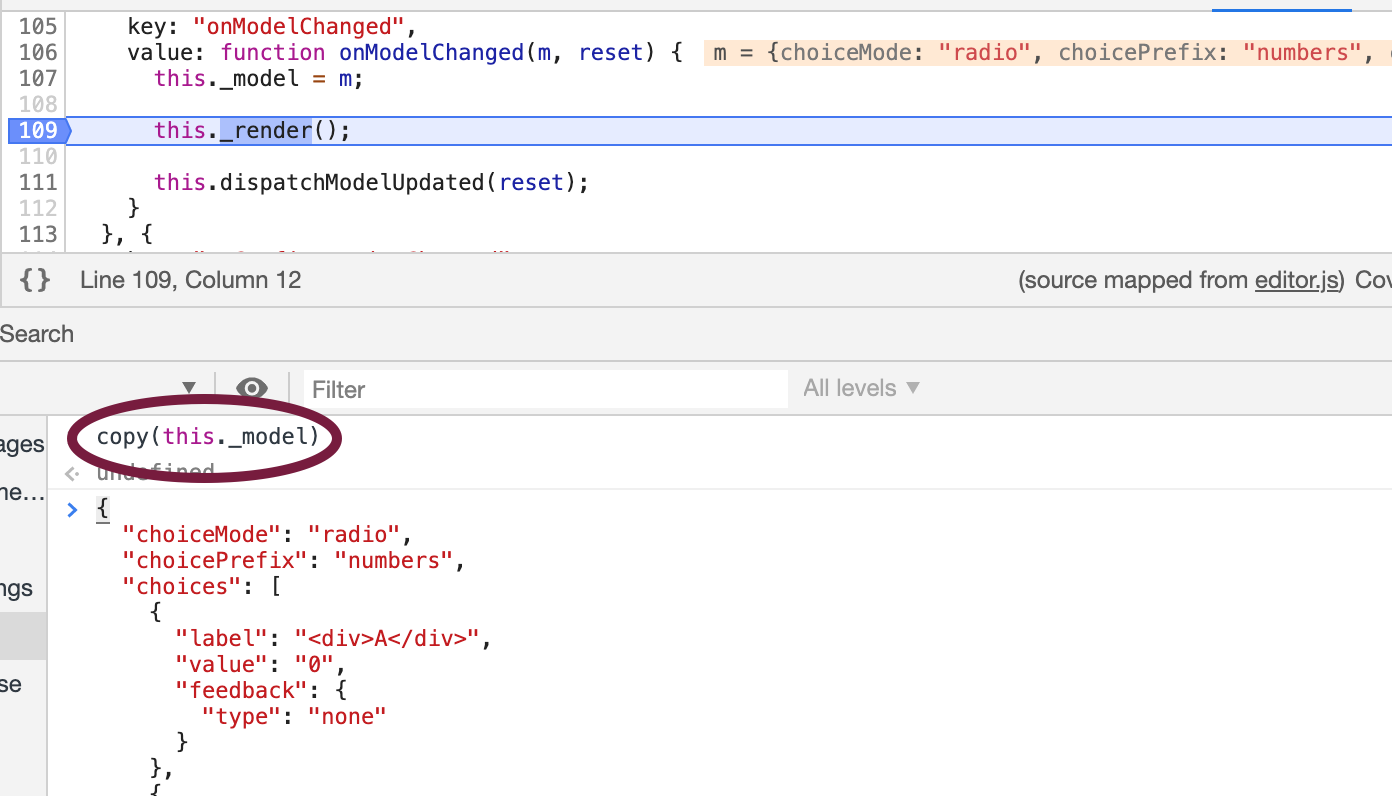Image resolution: width=1392 pixels, height=796 pixels.
Task: Click gutter line number 113
Action: click(x=38, y=234)
